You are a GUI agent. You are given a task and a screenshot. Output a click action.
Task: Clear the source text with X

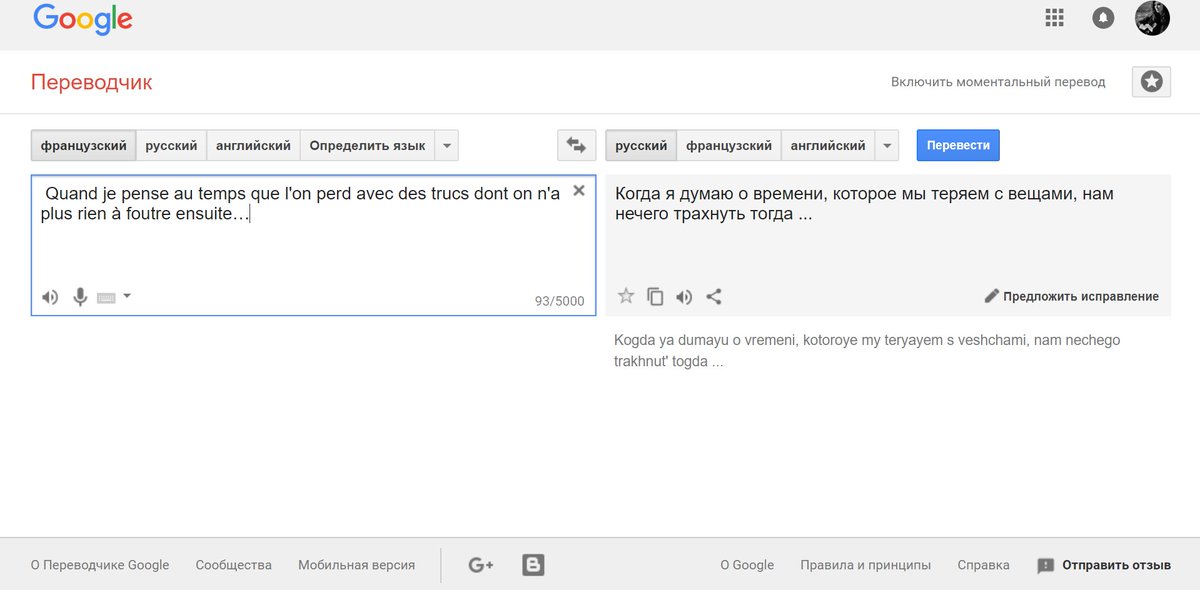578,191
